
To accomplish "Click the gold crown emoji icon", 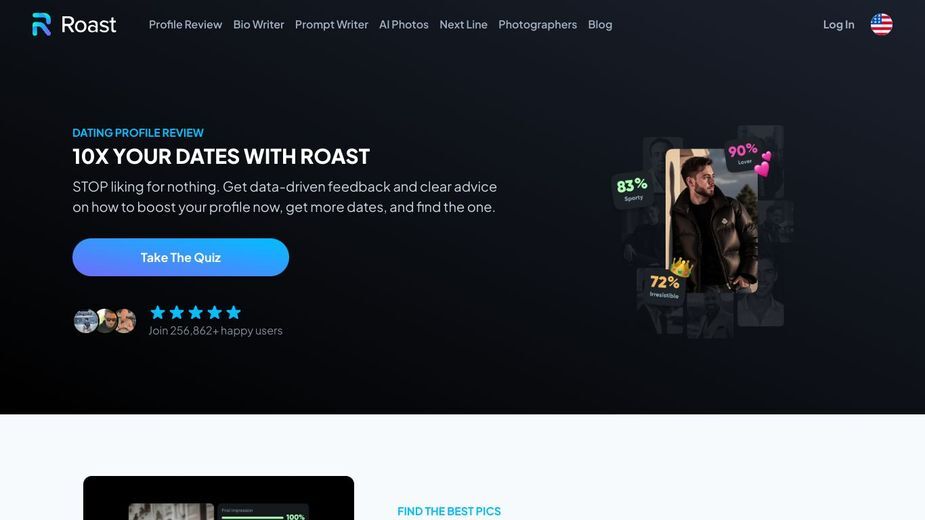I will pos(681,267).
